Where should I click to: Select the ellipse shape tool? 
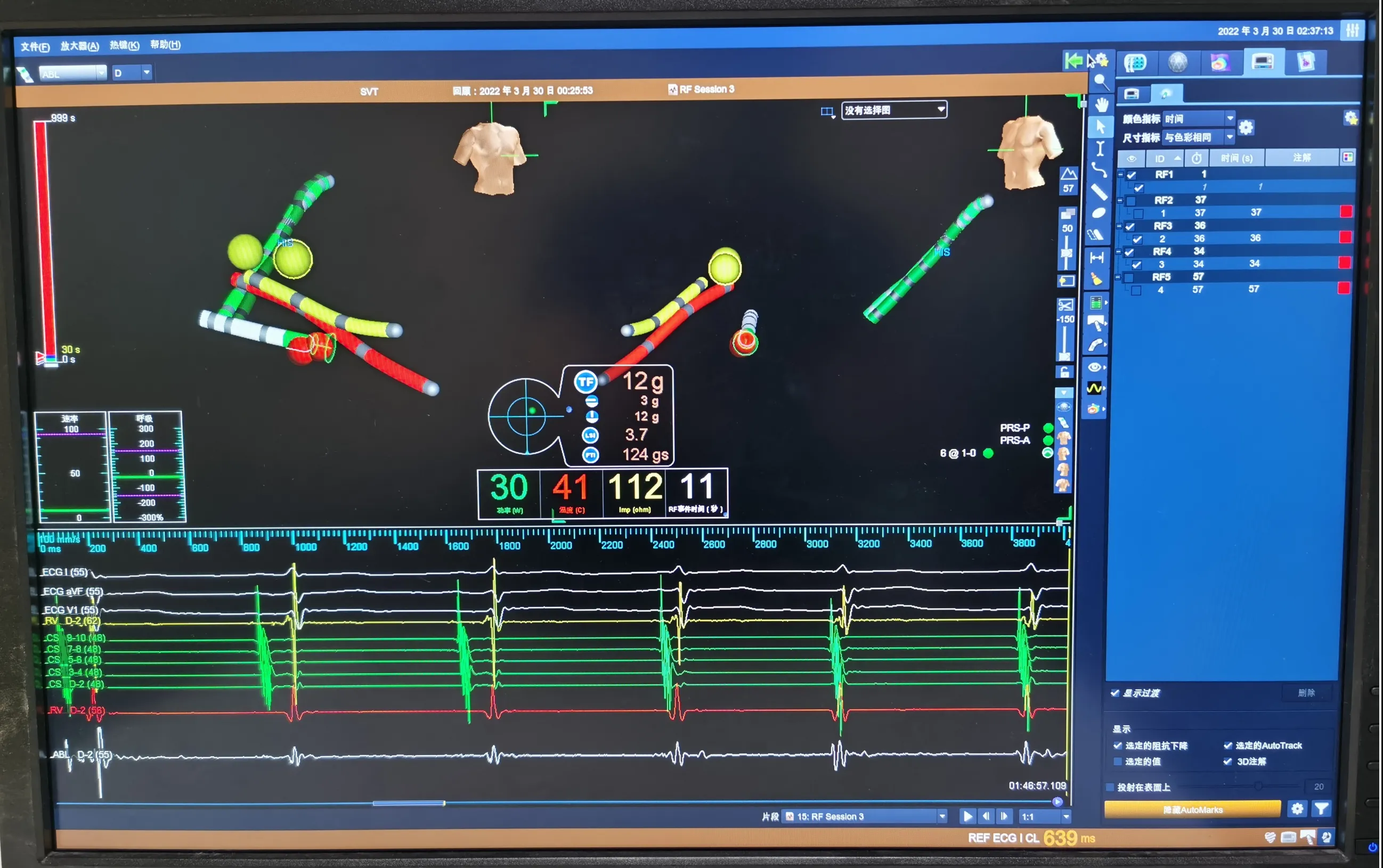1098,213
